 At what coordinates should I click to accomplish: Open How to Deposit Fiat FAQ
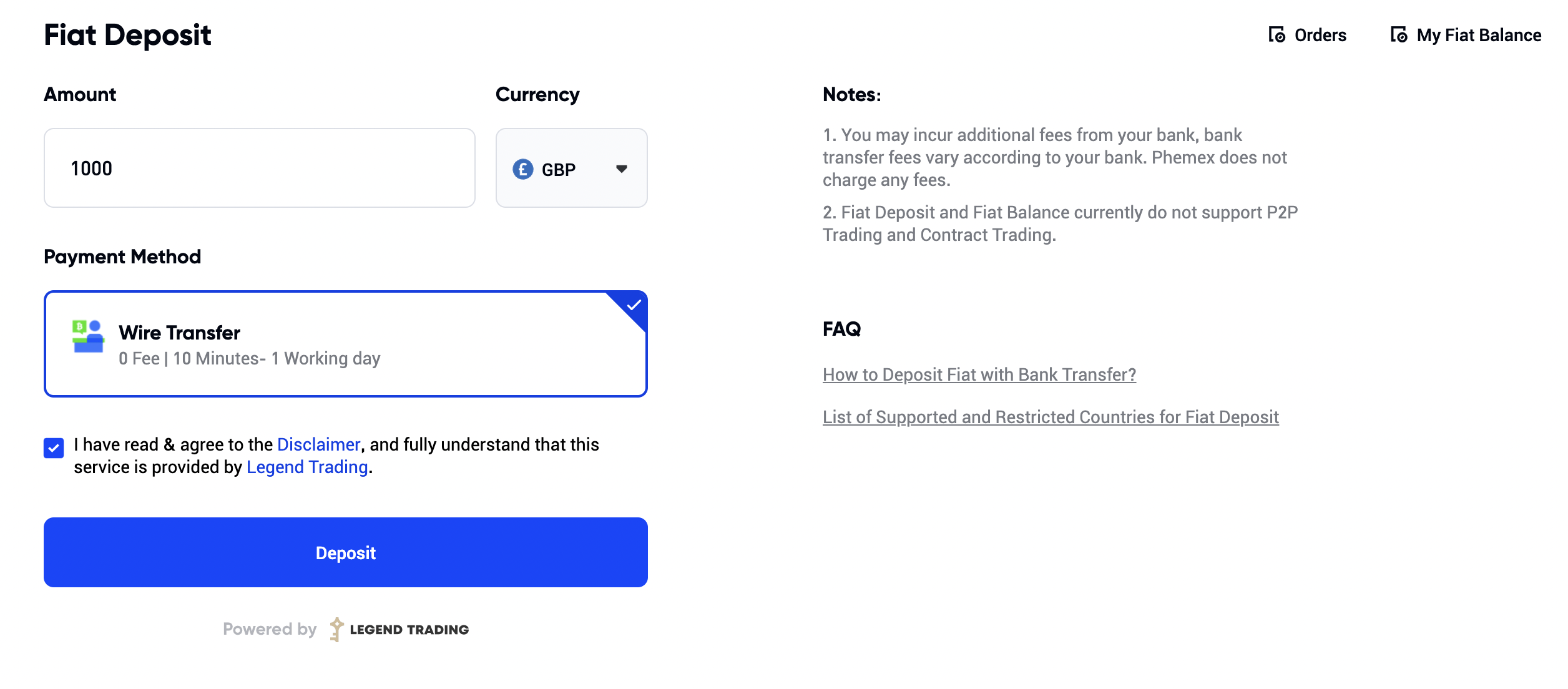[979, 374]
